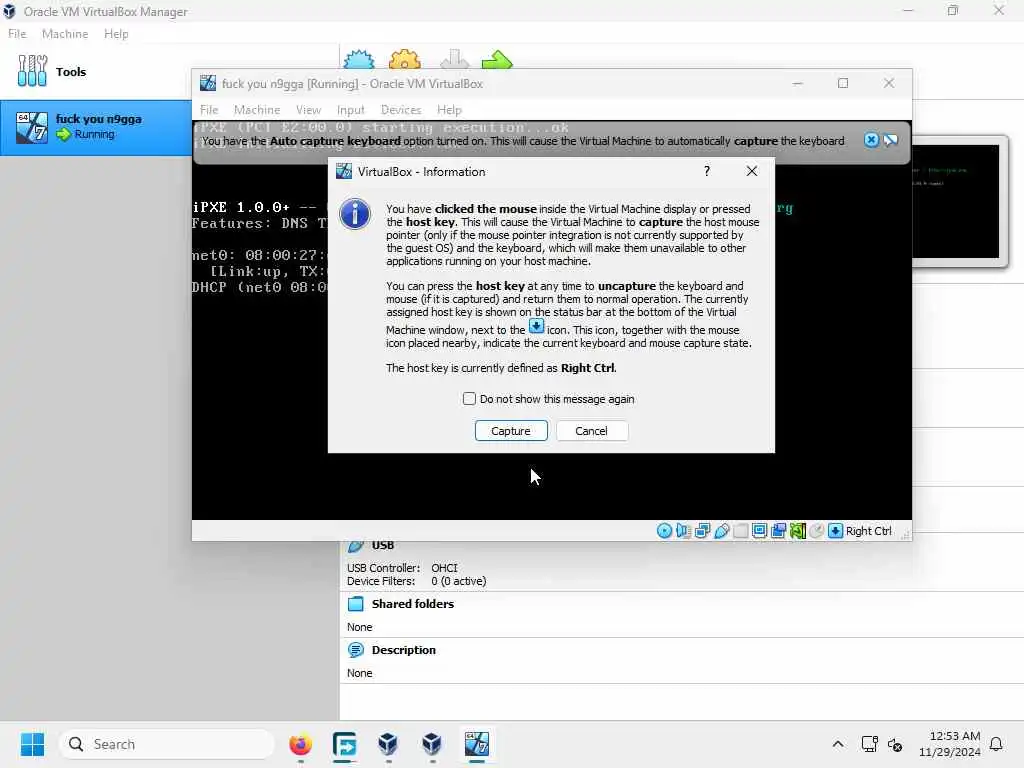Image resolution: width=1024 pixels, height=768 pixels.
Task: Click the speech-bubble icon to suppress this notification
Action: [890, 140]
